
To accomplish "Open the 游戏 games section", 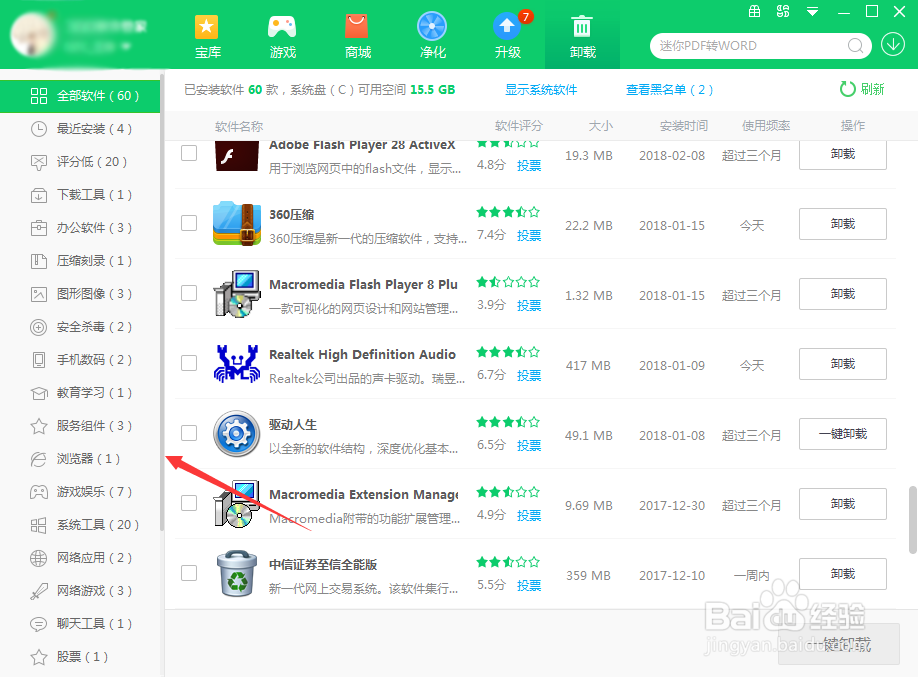I will 281,35.
